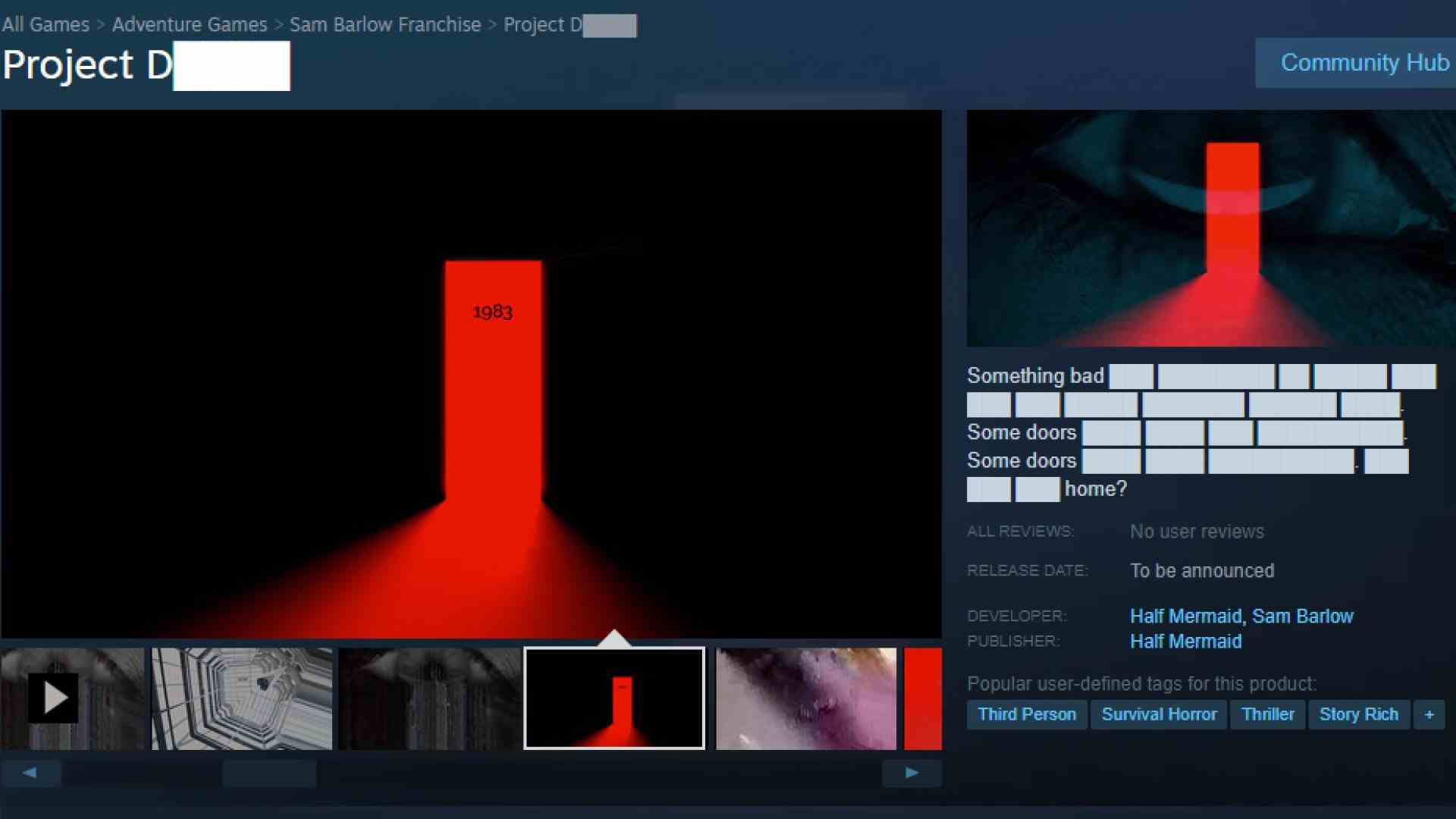The height and width of the screenshot is (819, 1456).
Task: Select the fifth blurred thumbnail
Action: [805, 698]
